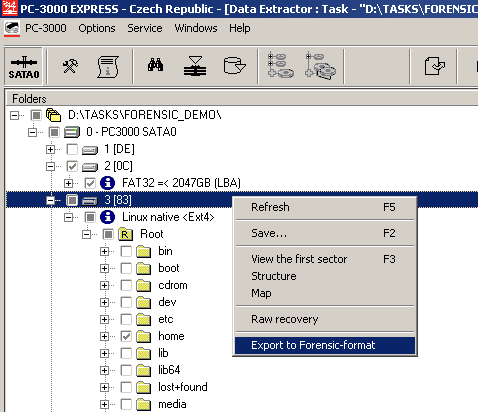Select Map in the context menu
The width and height of the screenshot is (478, 412).
325,293
